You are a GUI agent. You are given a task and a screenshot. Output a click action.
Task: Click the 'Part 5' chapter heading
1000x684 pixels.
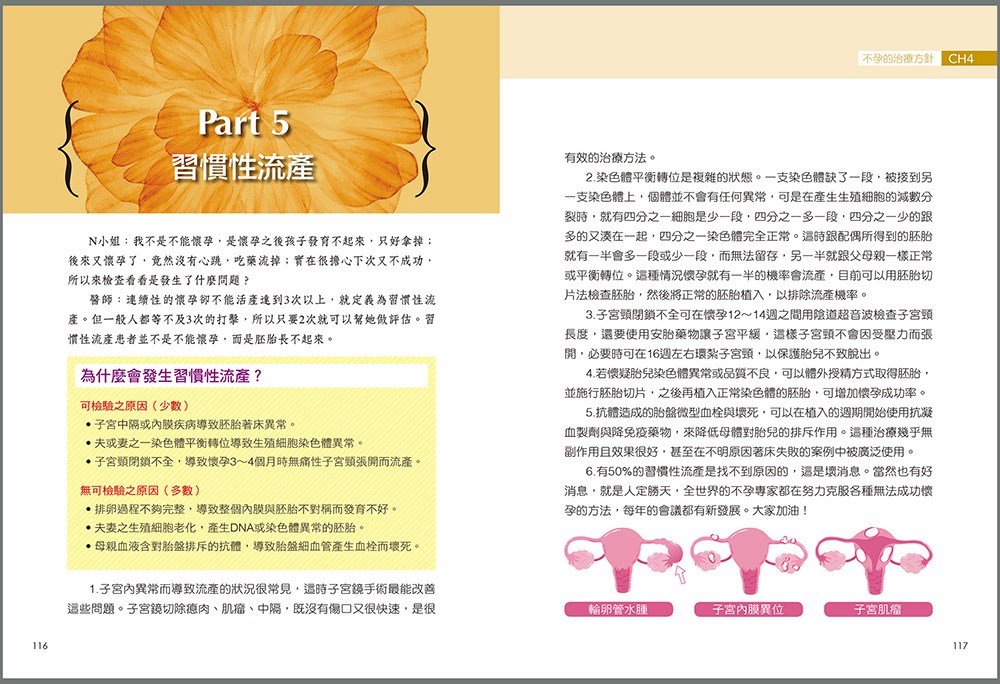point(244,122)
